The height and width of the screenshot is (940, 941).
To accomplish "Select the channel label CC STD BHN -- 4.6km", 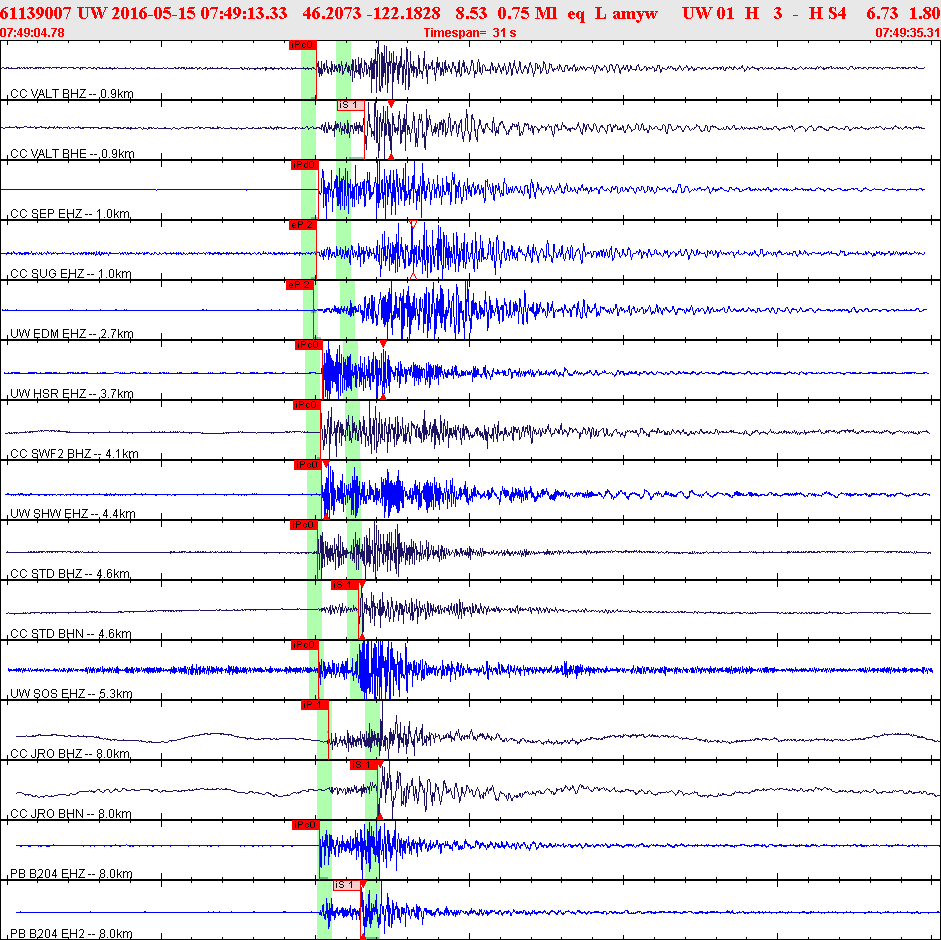I will pos(71,634).
